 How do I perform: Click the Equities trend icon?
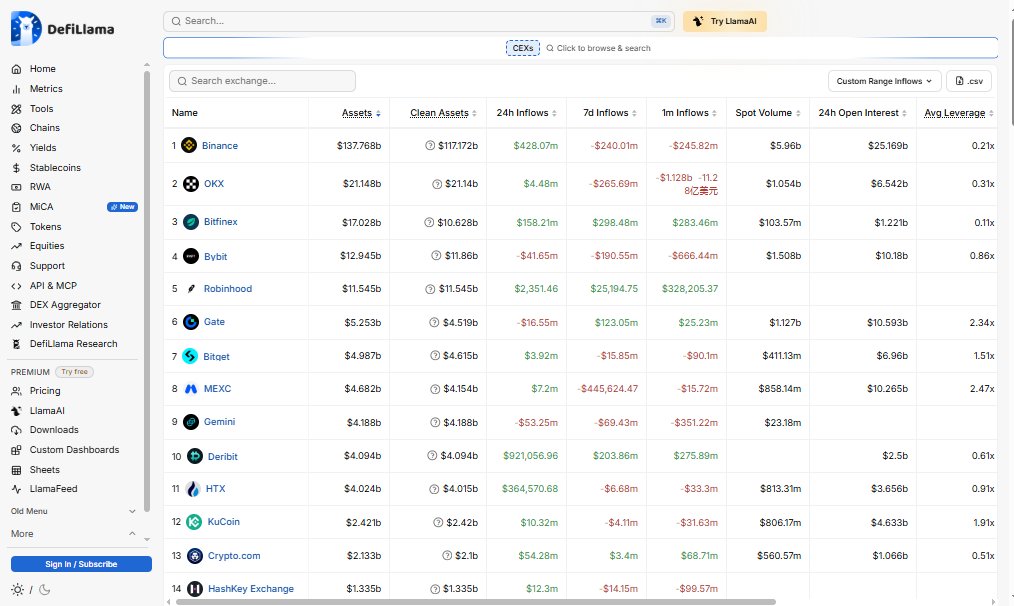[17, 246]
